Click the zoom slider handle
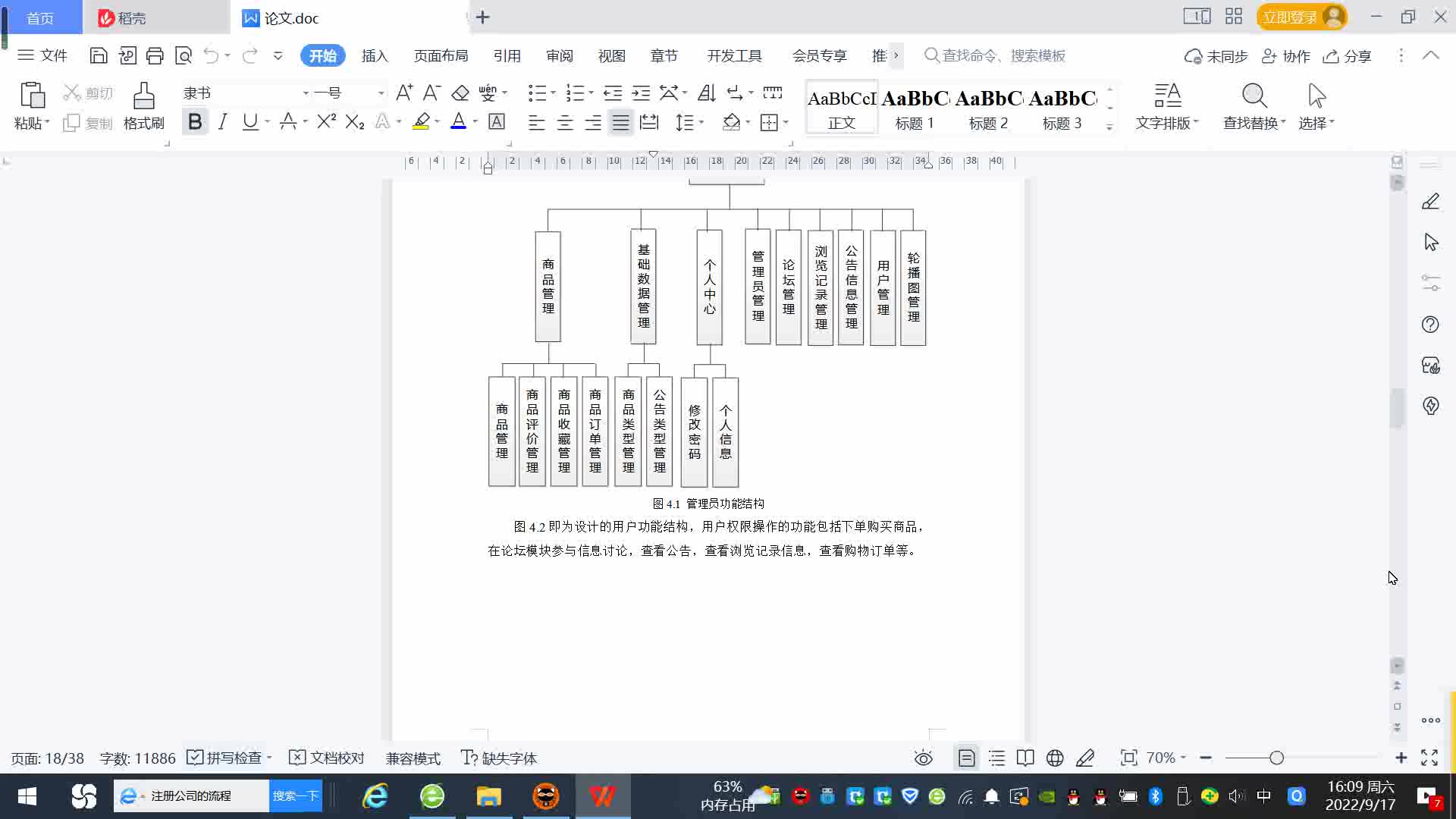The width and height of the screenshot is (1456, 819). click(x=1276, y=758)
